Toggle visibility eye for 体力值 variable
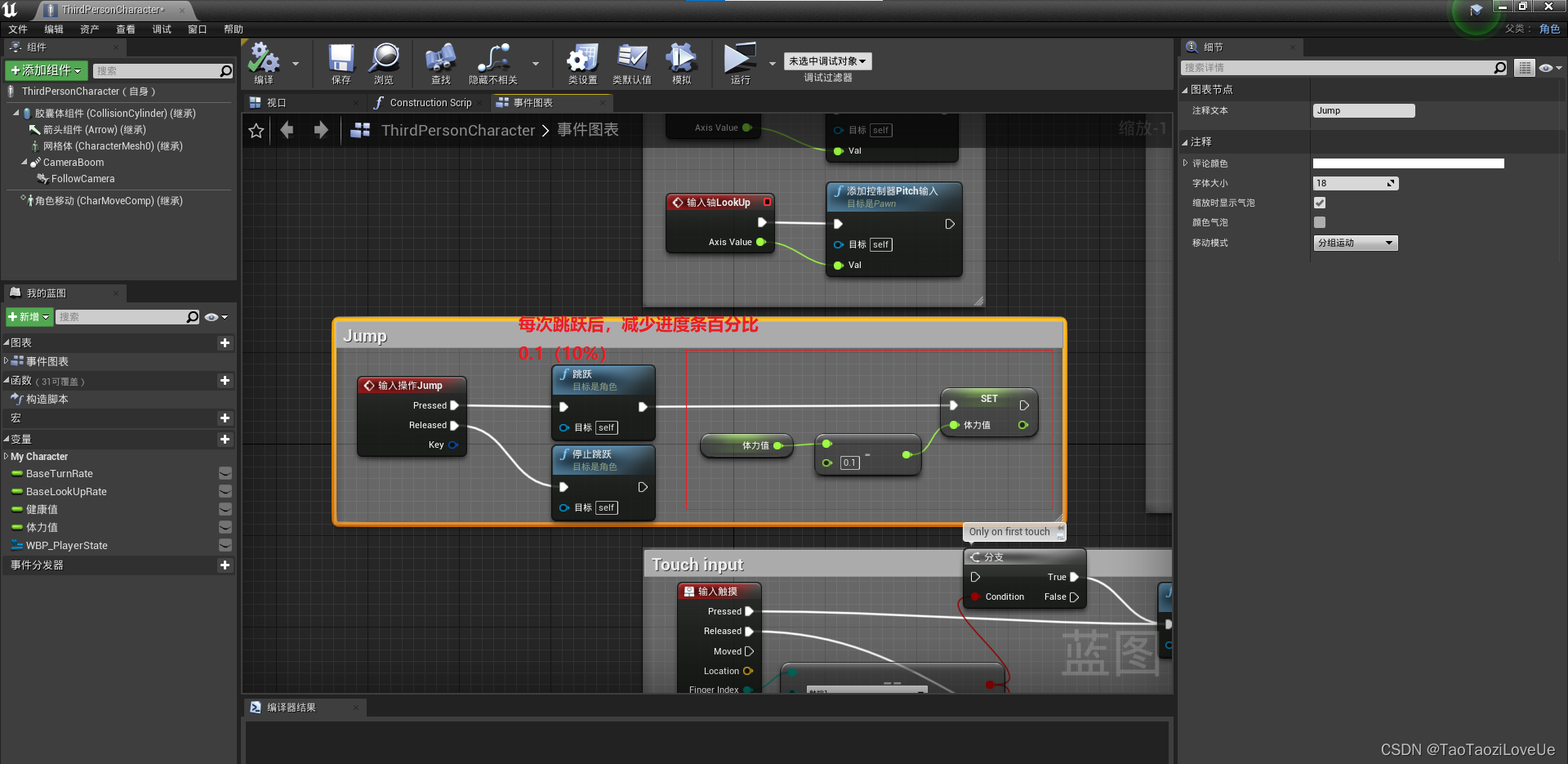The image size is (1568, 764). click(225, 527)
